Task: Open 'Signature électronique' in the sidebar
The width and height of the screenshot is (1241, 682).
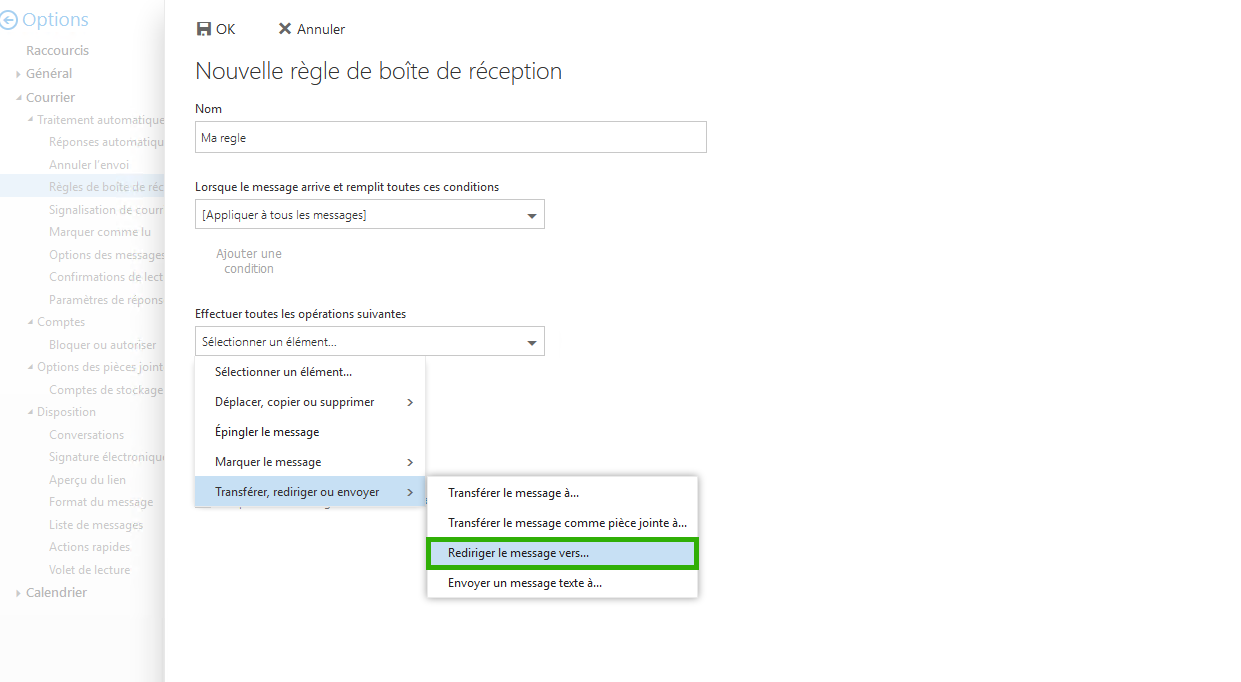Action: click(x=107, y=457)
